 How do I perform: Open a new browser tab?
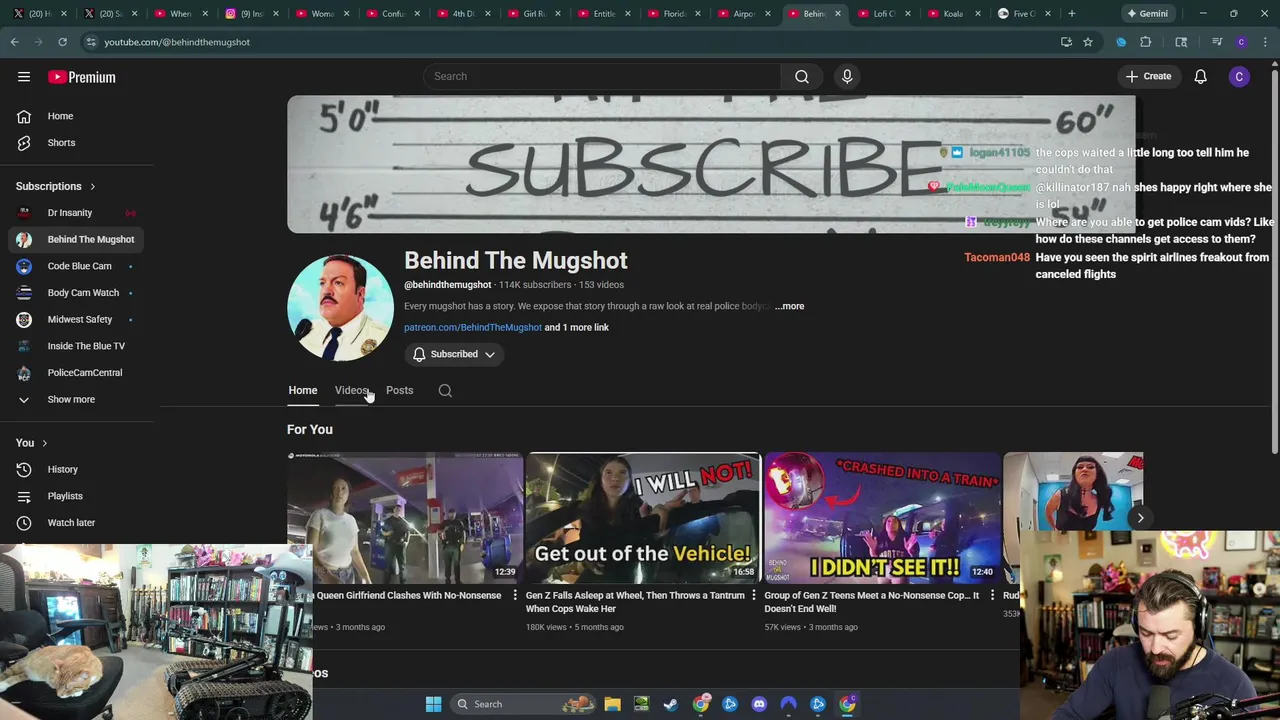[1071, 14]
